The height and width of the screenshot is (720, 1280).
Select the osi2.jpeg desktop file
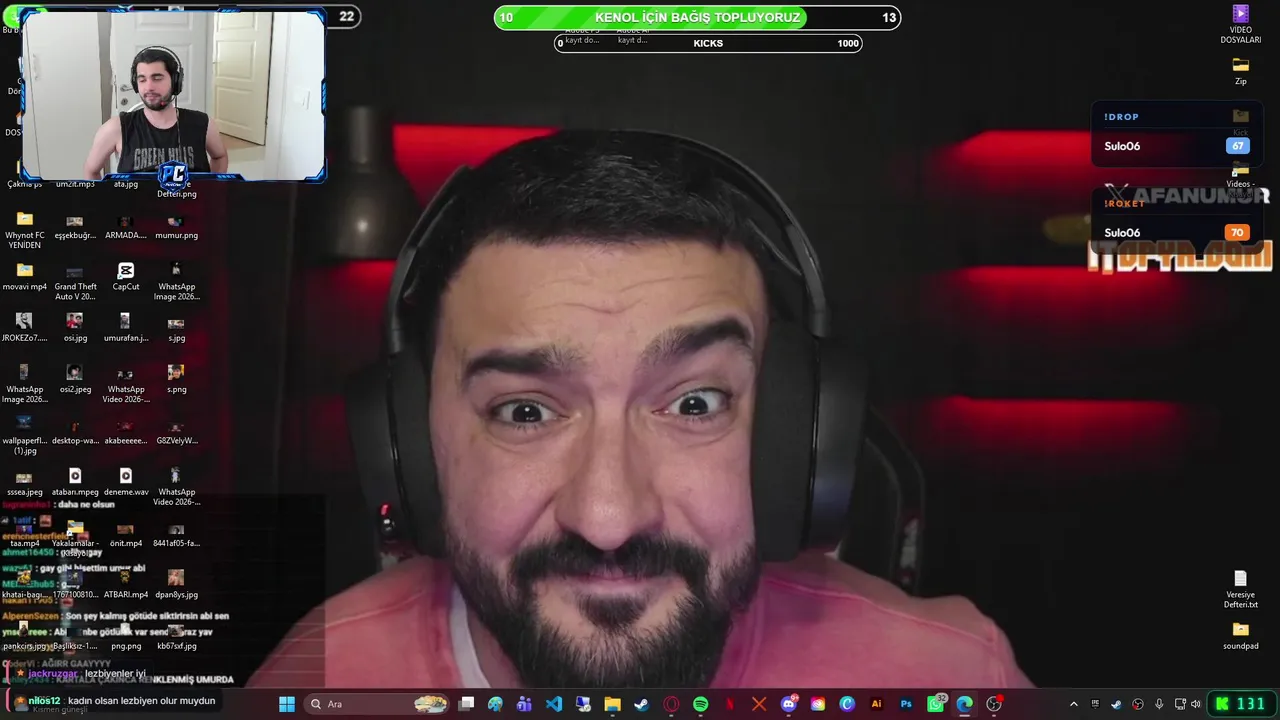click(75, 379)
